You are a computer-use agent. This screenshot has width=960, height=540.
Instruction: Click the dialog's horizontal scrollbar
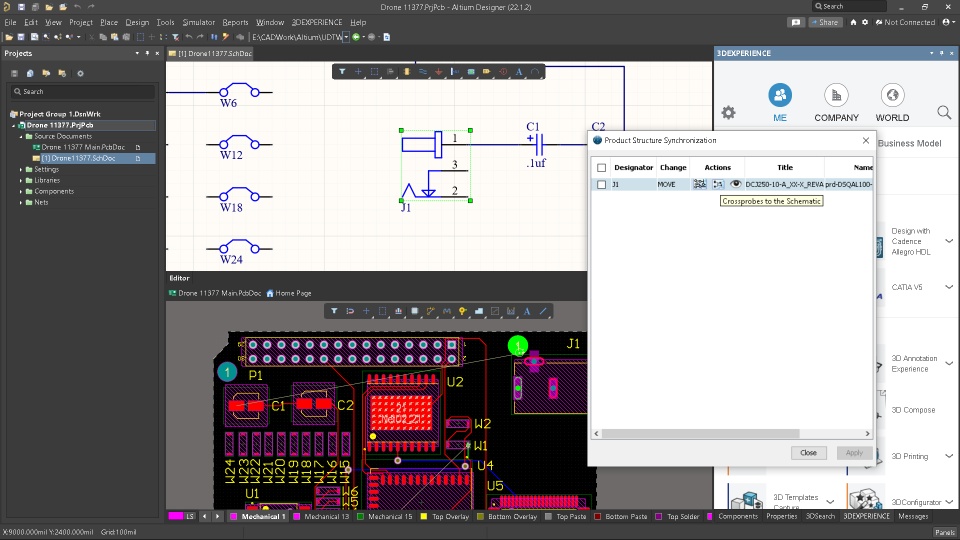click(x=700, y=433)
